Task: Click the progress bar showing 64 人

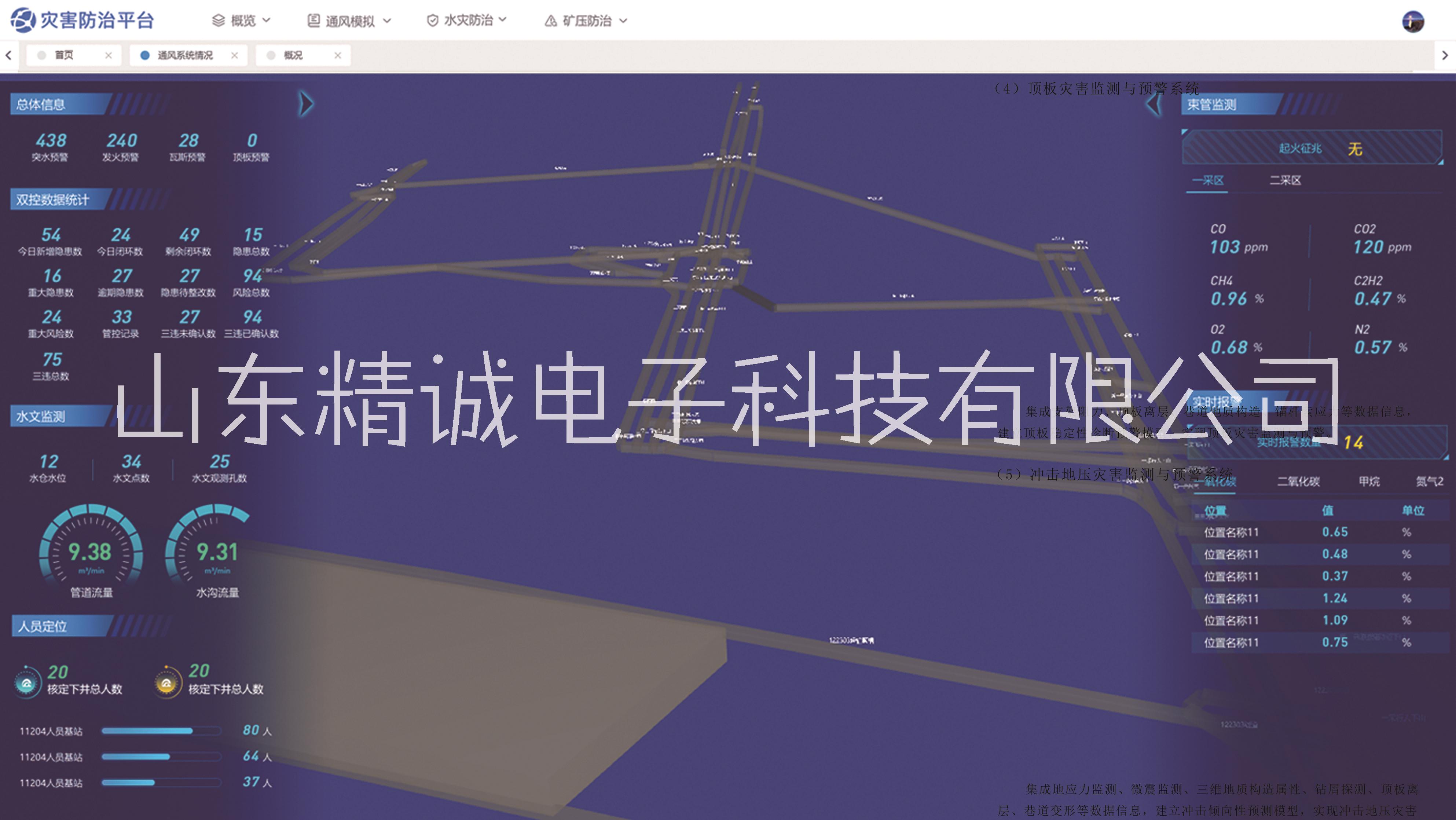Action: (161, 757)
